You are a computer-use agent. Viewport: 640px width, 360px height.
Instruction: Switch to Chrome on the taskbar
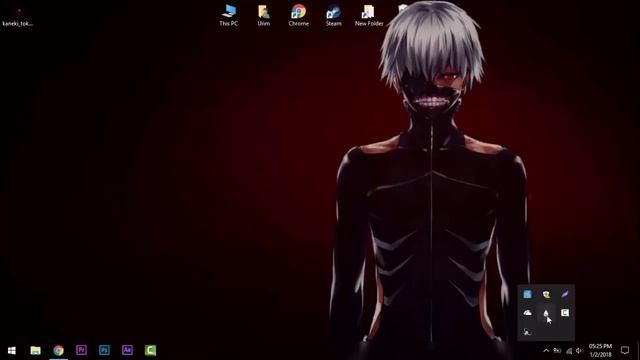click(58, 350)
